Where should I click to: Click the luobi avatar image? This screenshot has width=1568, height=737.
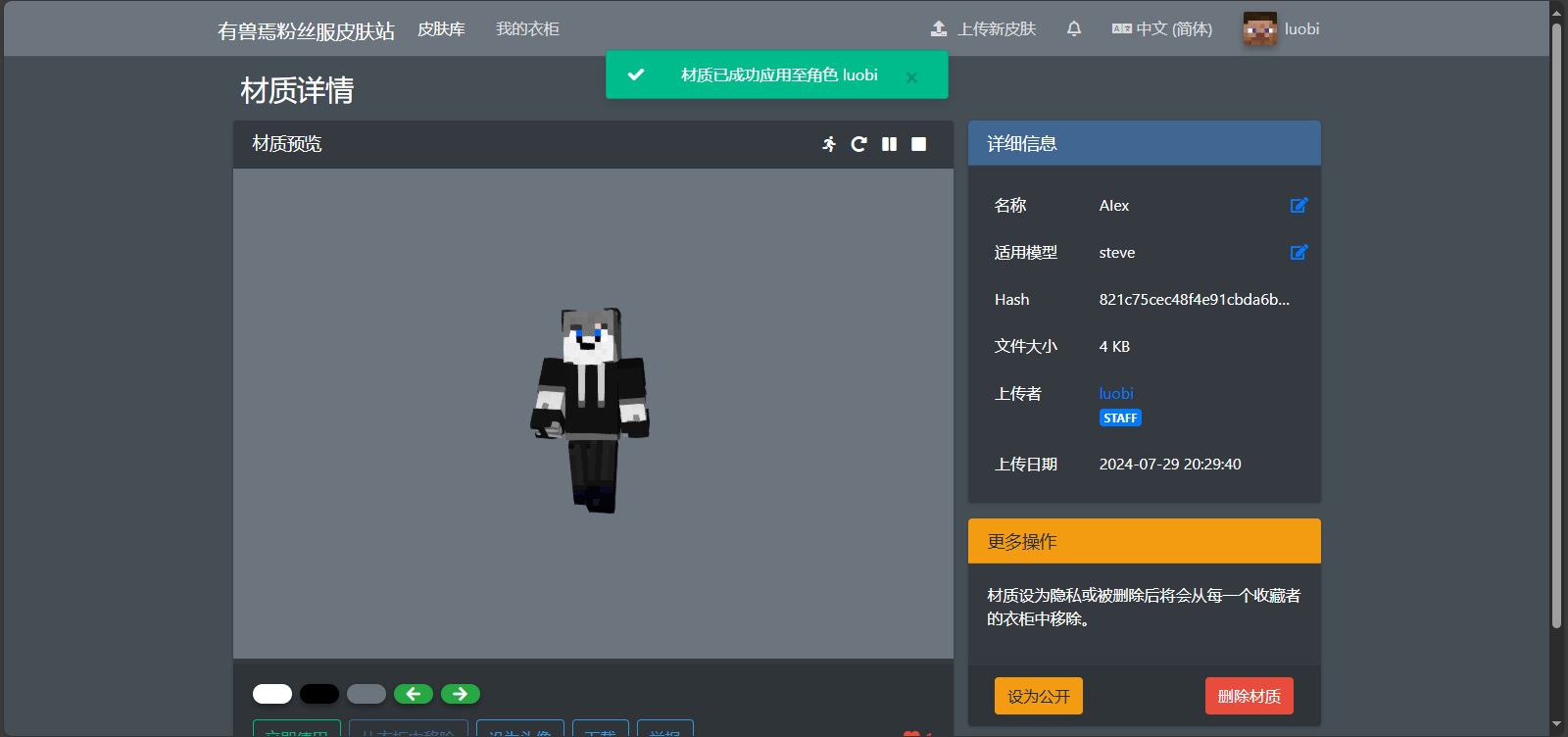pyautogui.click(x=1260, y=28)
